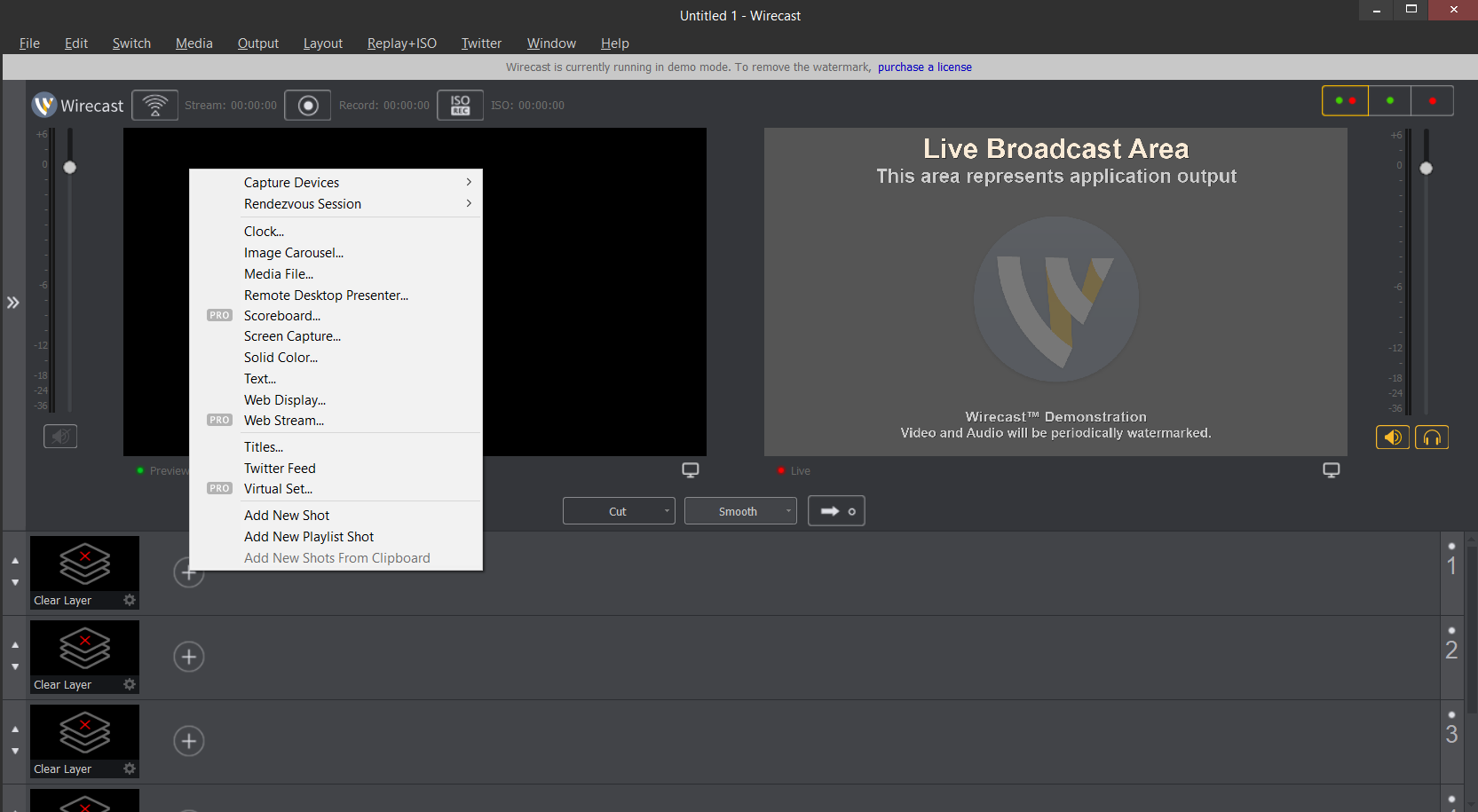Open layer 2 Clear Layer gear settings
The width and height of the screenshot is (1478, 812).
pyautogui.click(x=130, y=684)
